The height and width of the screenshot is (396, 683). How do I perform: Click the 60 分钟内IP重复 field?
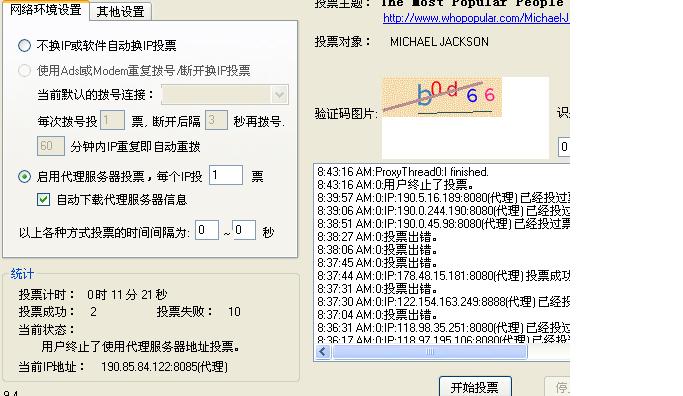pyautogui.click(x=51, y=146)
